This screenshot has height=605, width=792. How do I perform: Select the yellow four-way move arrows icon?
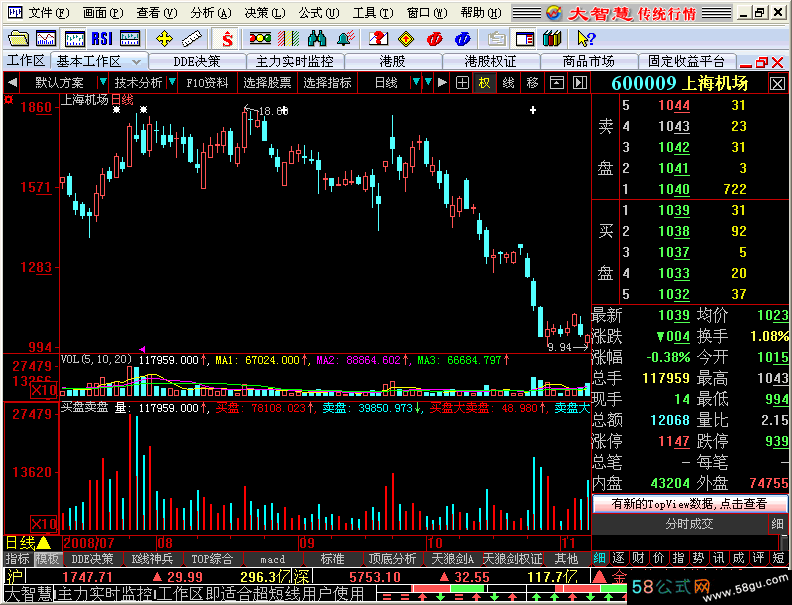pyautogui.click(x=164, y=38)
